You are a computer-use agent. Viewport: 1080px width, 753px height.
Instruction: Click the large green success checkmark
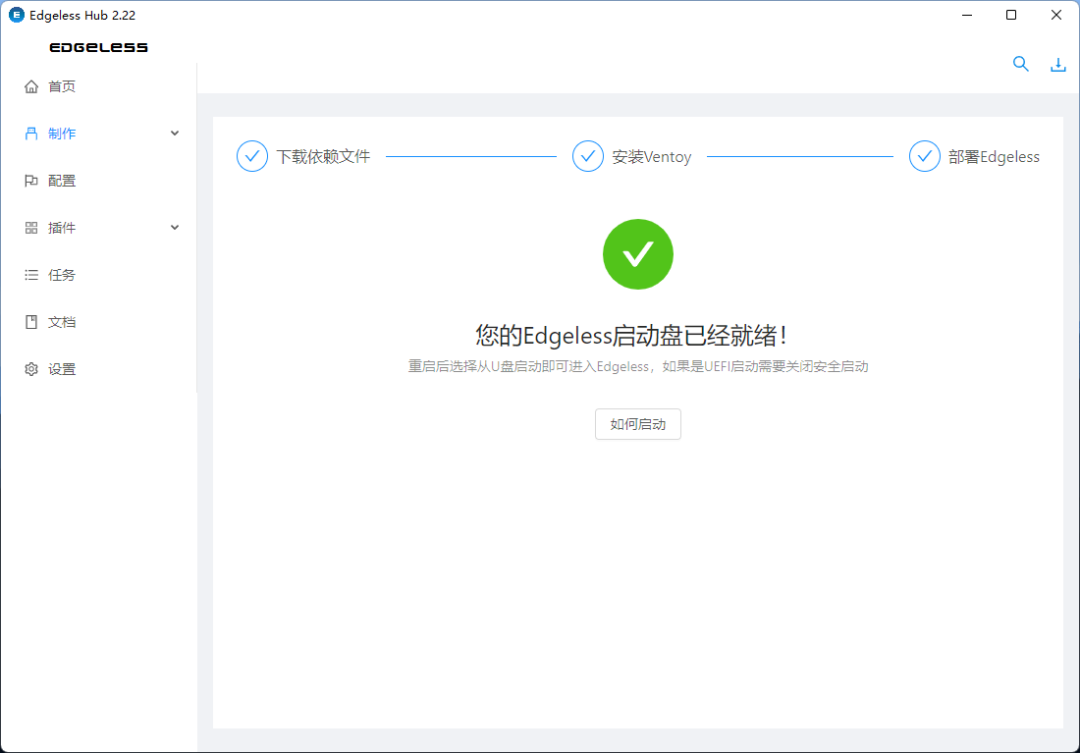coord(638,254)
